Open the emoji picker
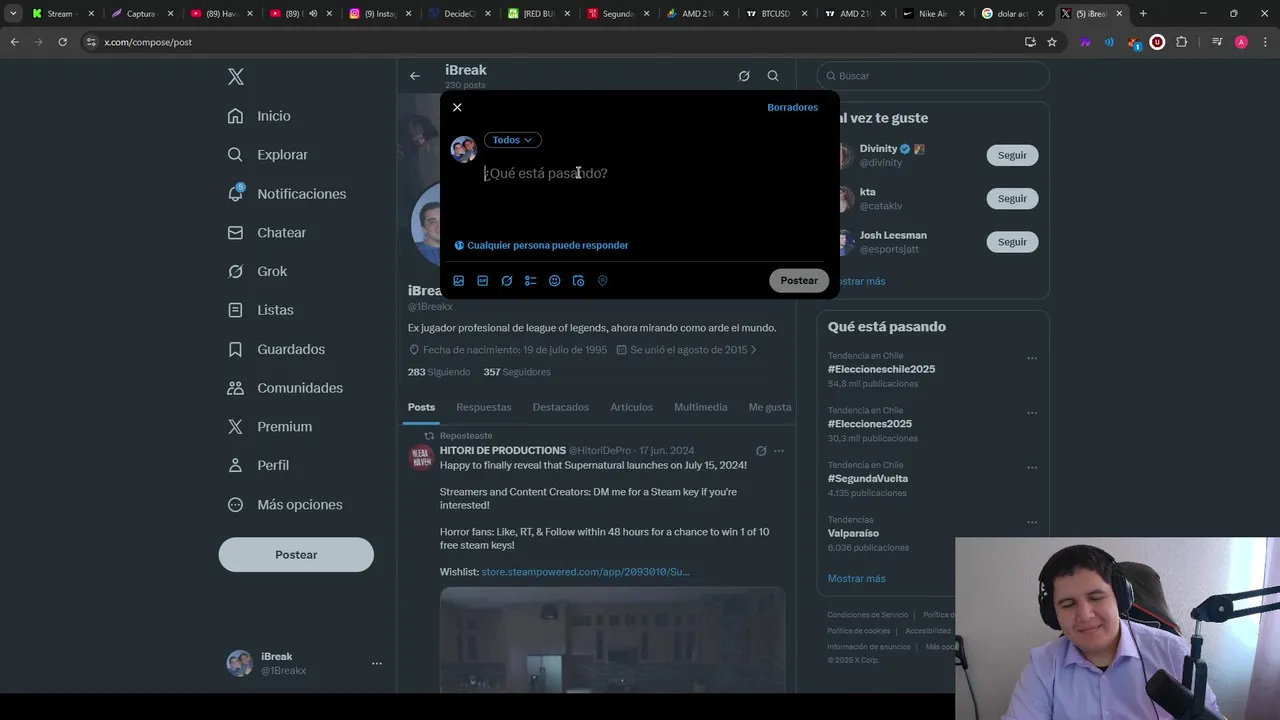Image resolution: width=1280 pixels, height=720 pixels. (555, 281)
